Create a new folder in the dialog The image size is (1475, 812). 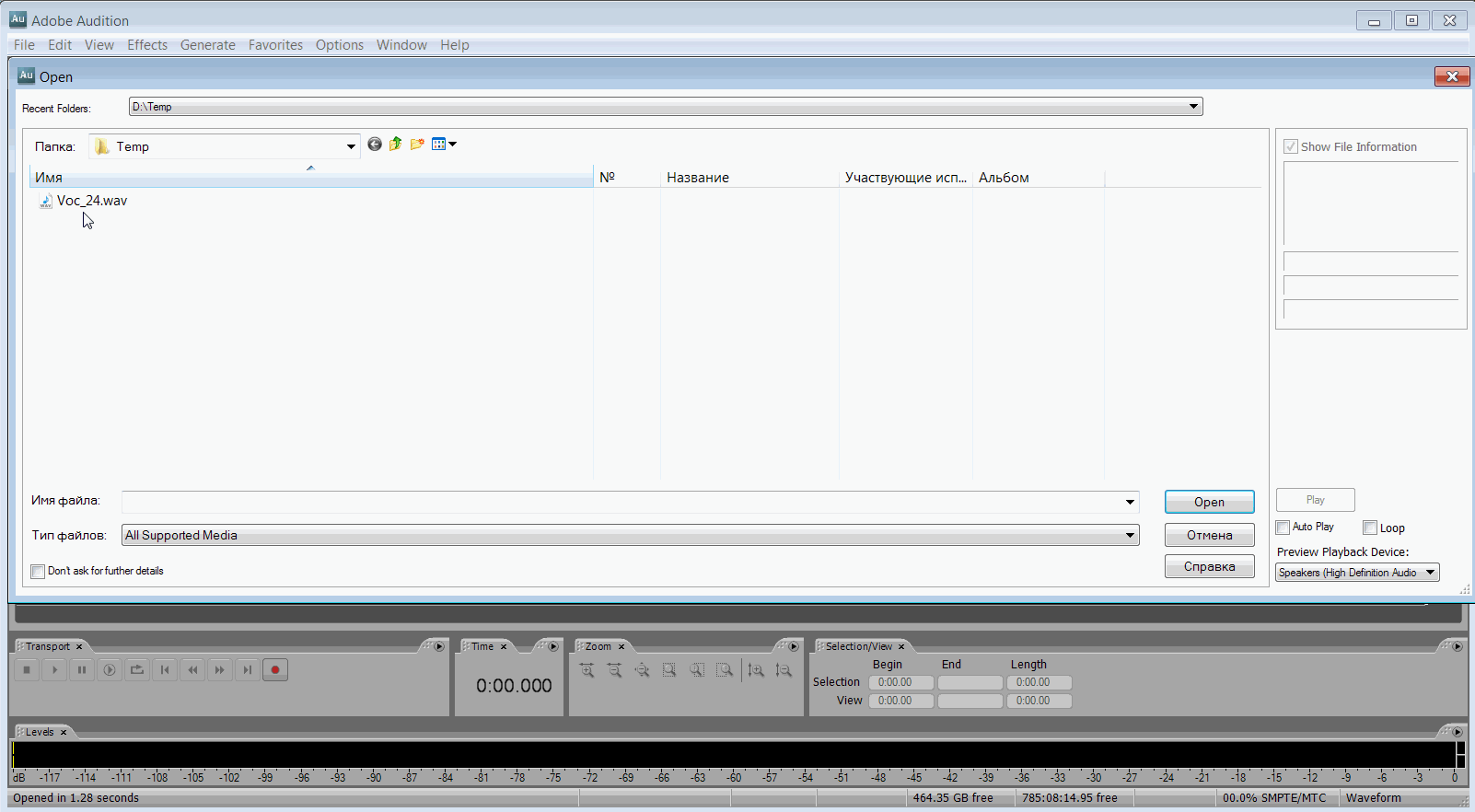(x=417, y=144)
